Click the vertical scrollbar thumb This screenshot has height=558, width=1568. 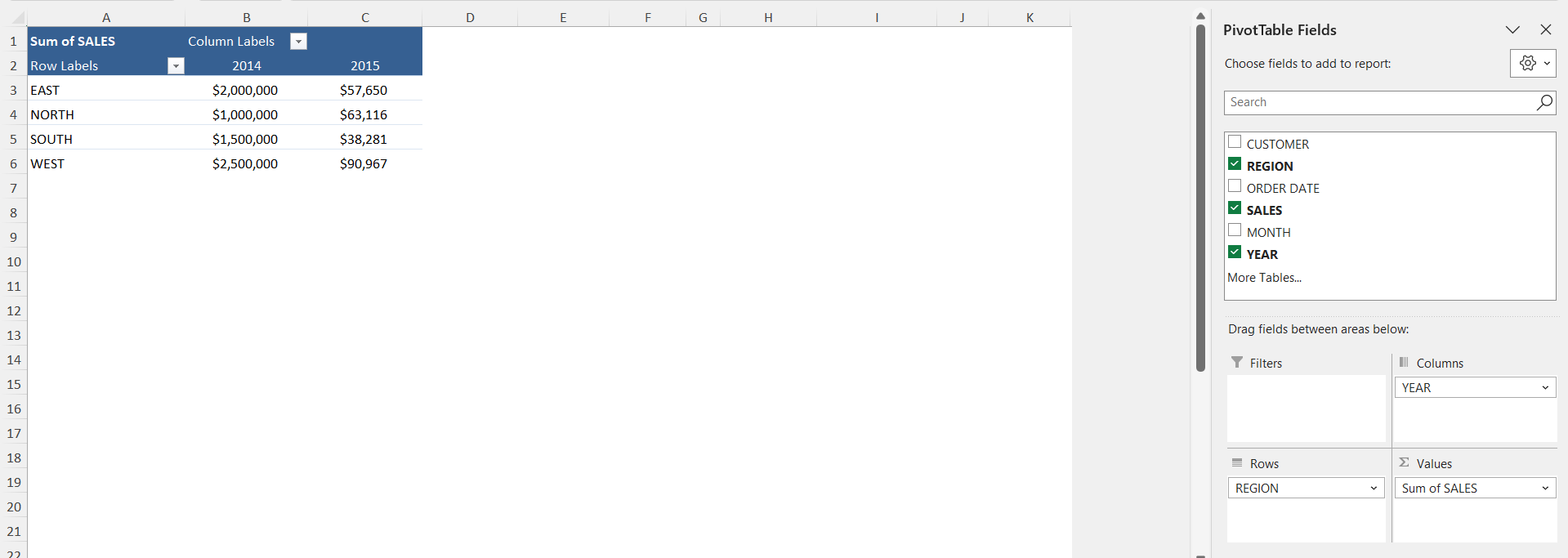1200,198
